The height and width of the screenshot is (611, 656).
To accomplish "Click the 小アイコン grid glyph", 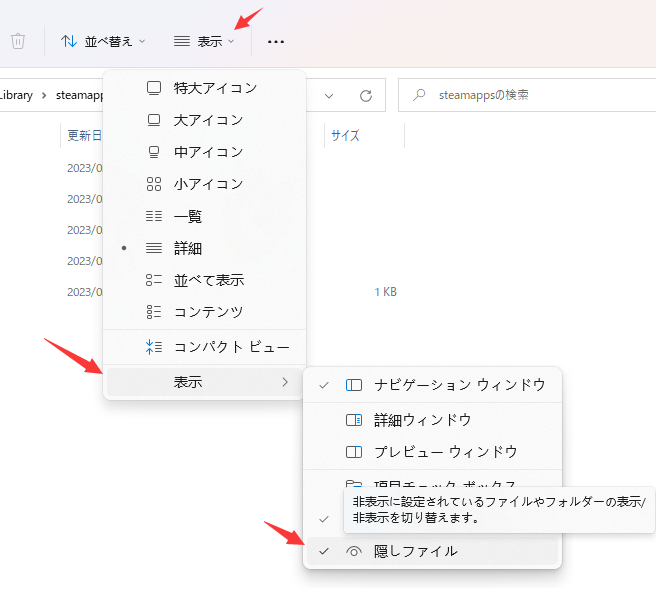I will (154, 184).
